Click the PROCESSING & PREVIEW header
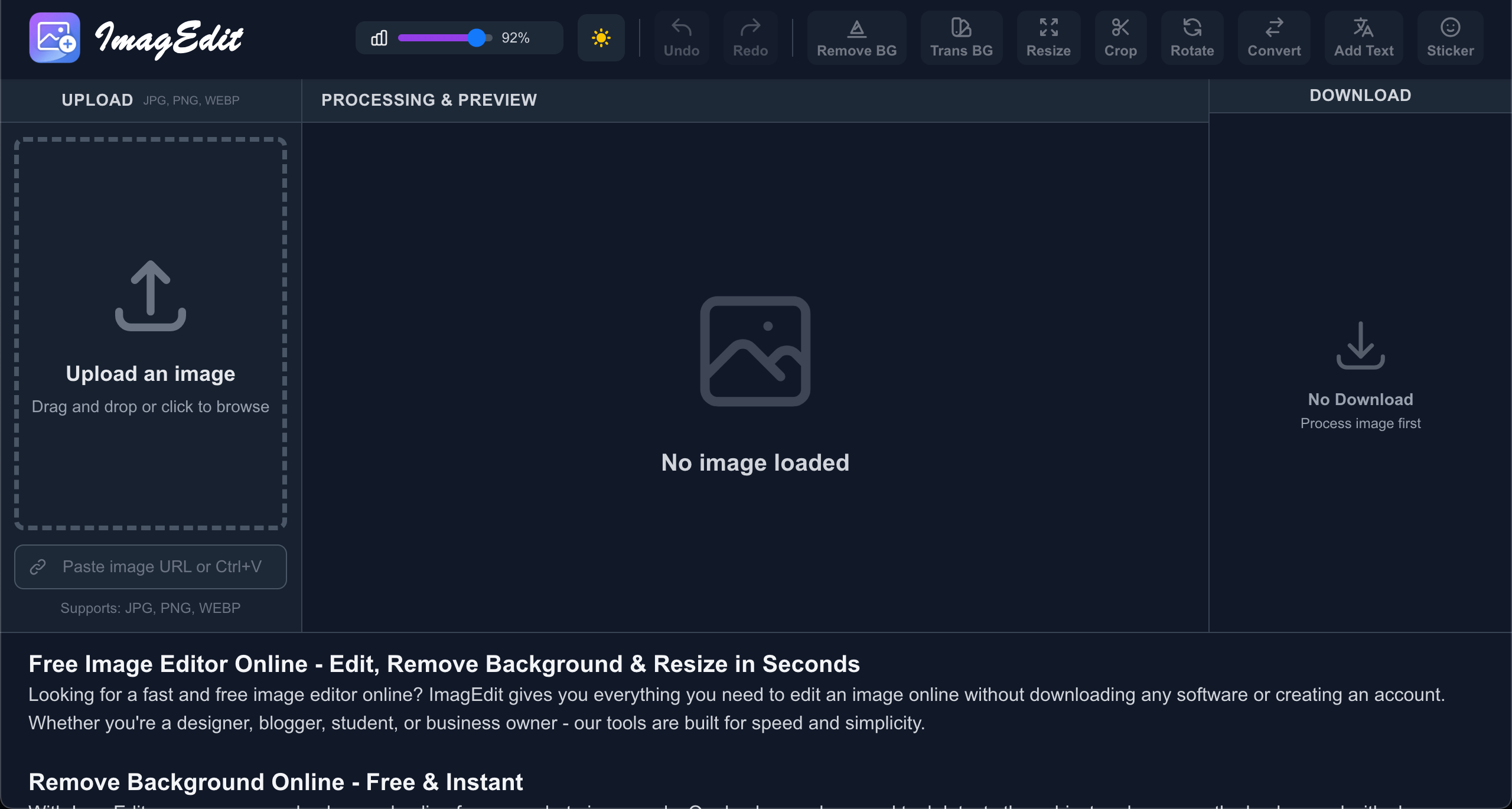The height and width of the screenshot is (809, 1512). click(x=429, y=100)
